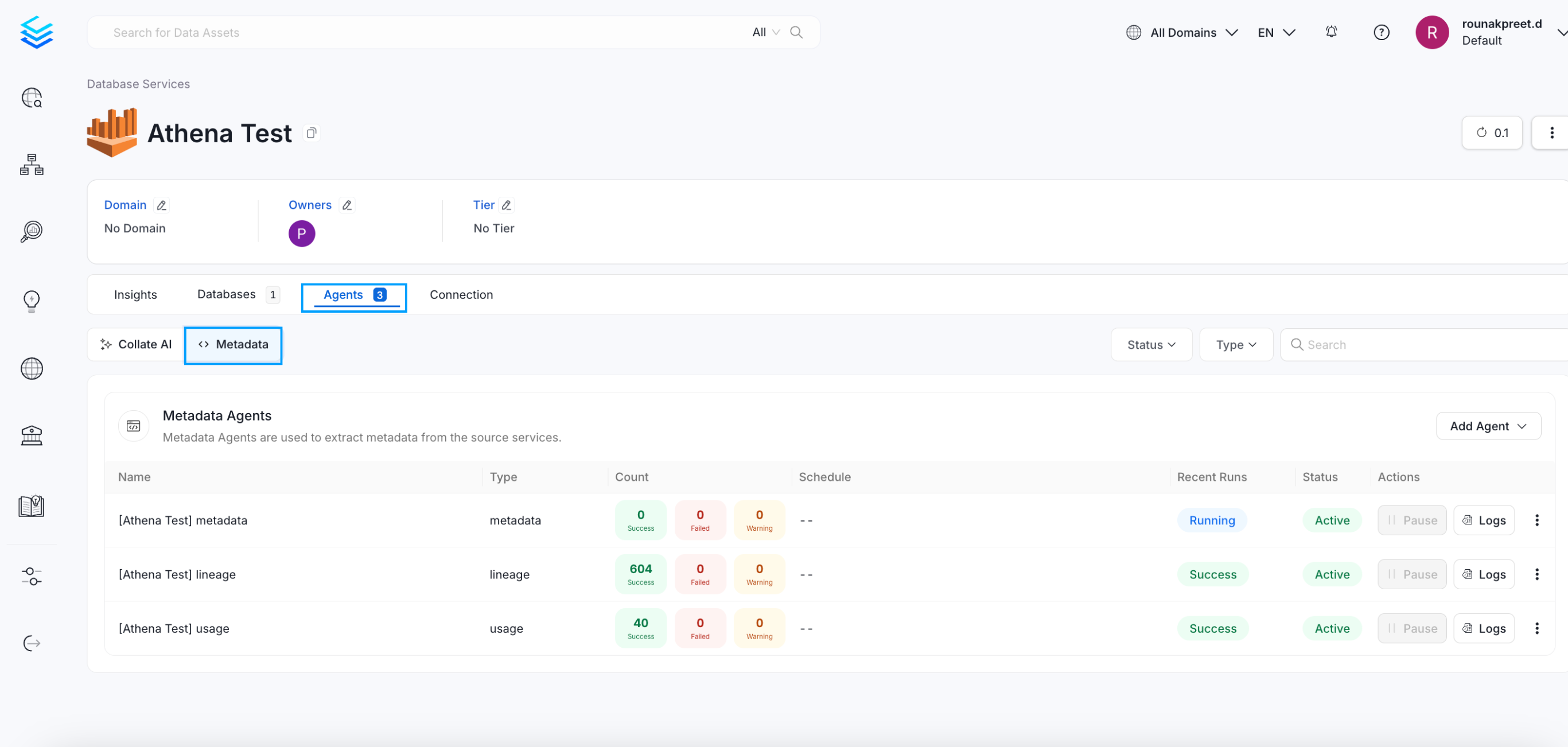Image resolution: width=1568 pixels, height=747 pixels.
Task: Open the Knowledge Center book icon in the sidebar
Action: pos(32,505)
